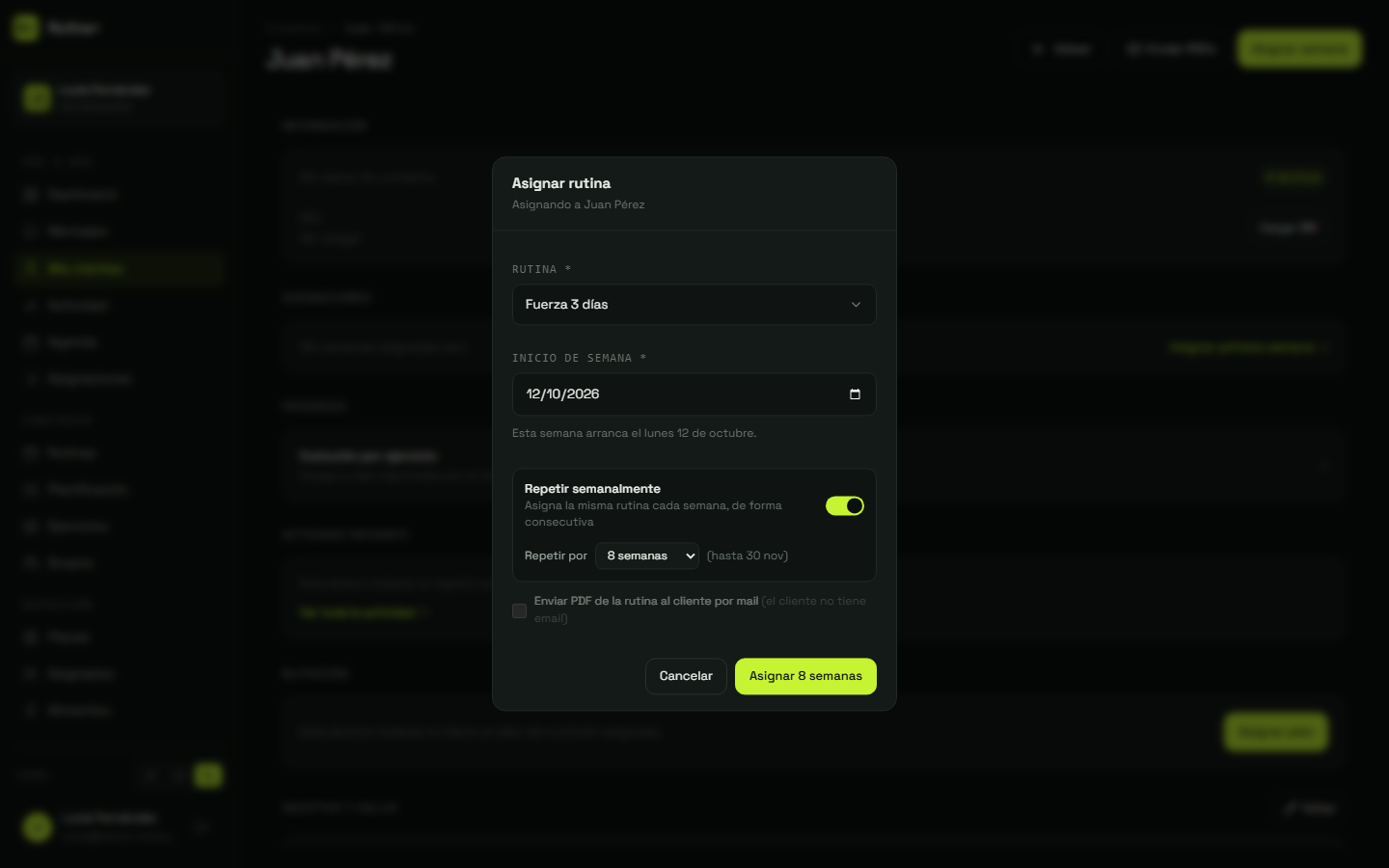This screenshot has width=1389, height=868.
Task: Click the Rutinas icon in the sidebar
Action: coord(30,452)
